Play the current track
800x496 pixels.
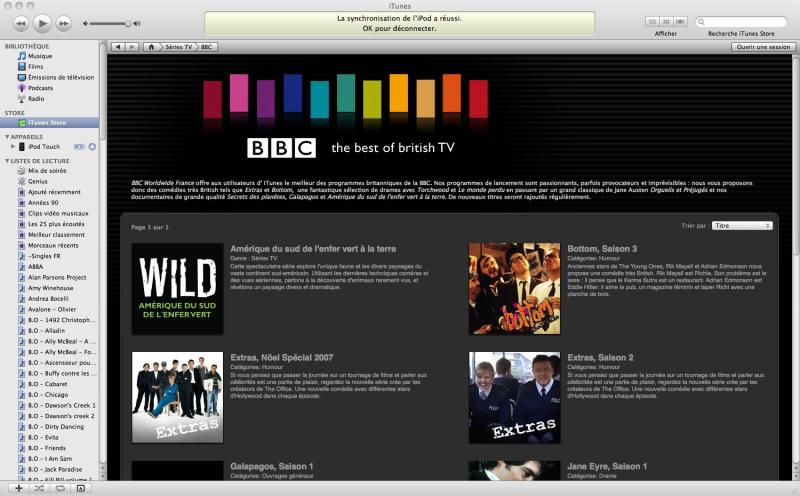click(x=42, y=23)
